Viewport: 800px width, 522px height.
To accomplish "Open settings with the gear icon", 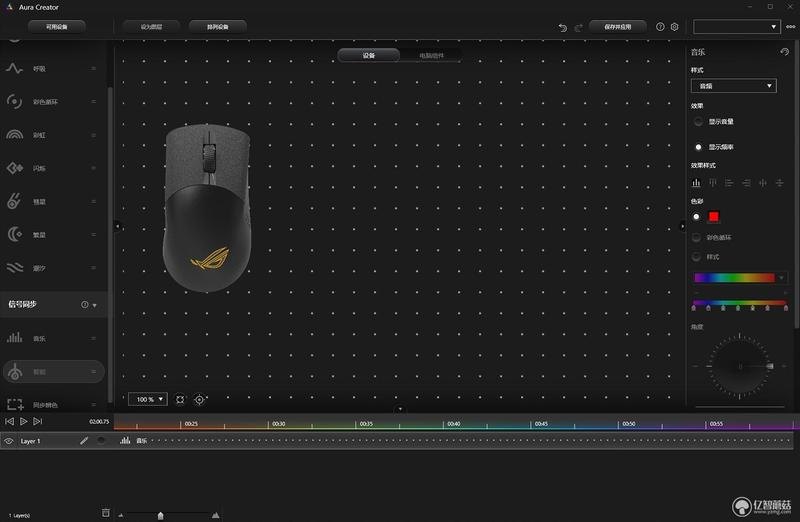I will [674, 27].
